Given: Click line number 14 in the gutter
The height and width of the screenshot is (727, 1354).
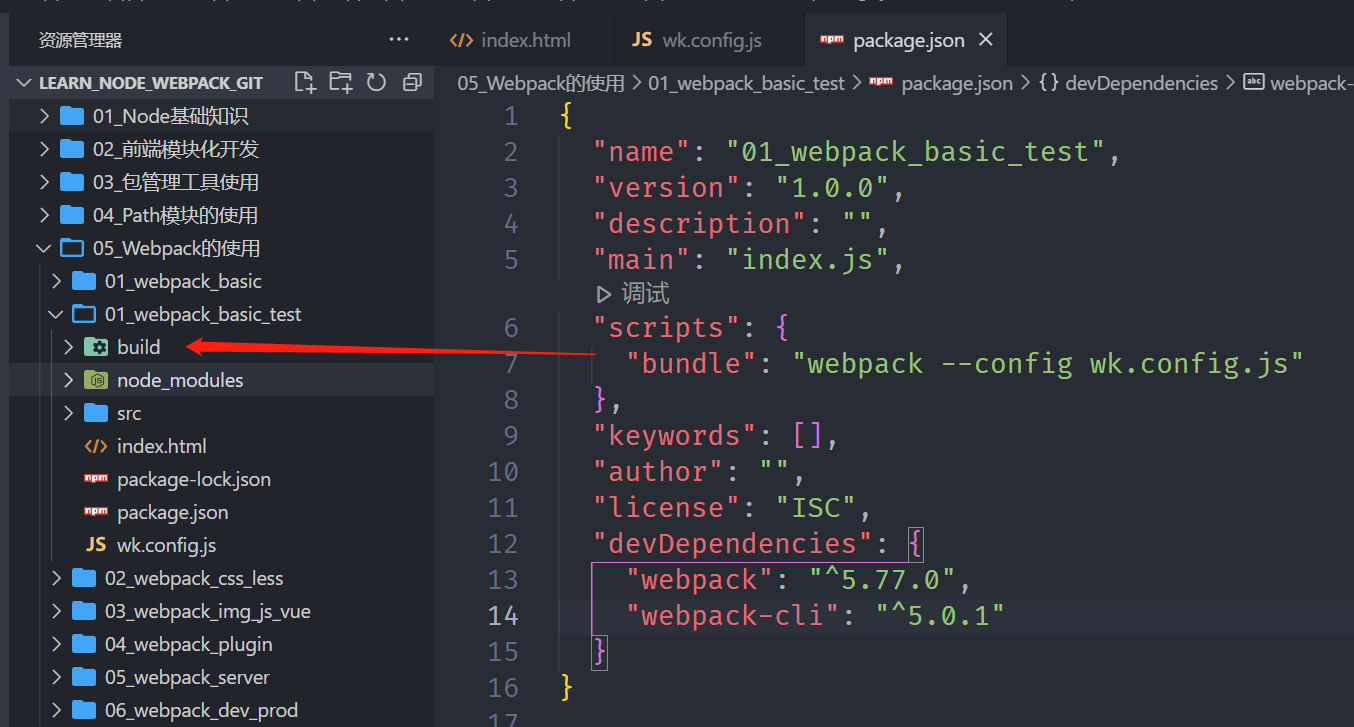Looking at the screenshot, I should tap(503, 615).
